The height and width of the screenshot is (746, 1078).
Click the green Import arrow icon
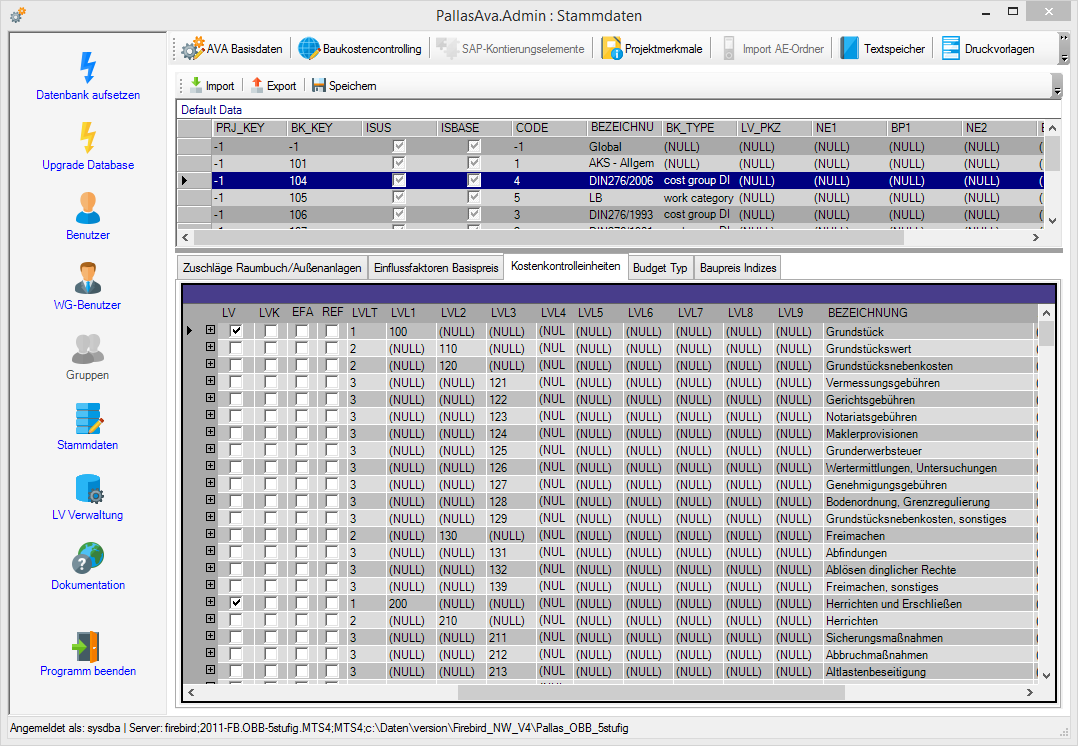point(196,85)
